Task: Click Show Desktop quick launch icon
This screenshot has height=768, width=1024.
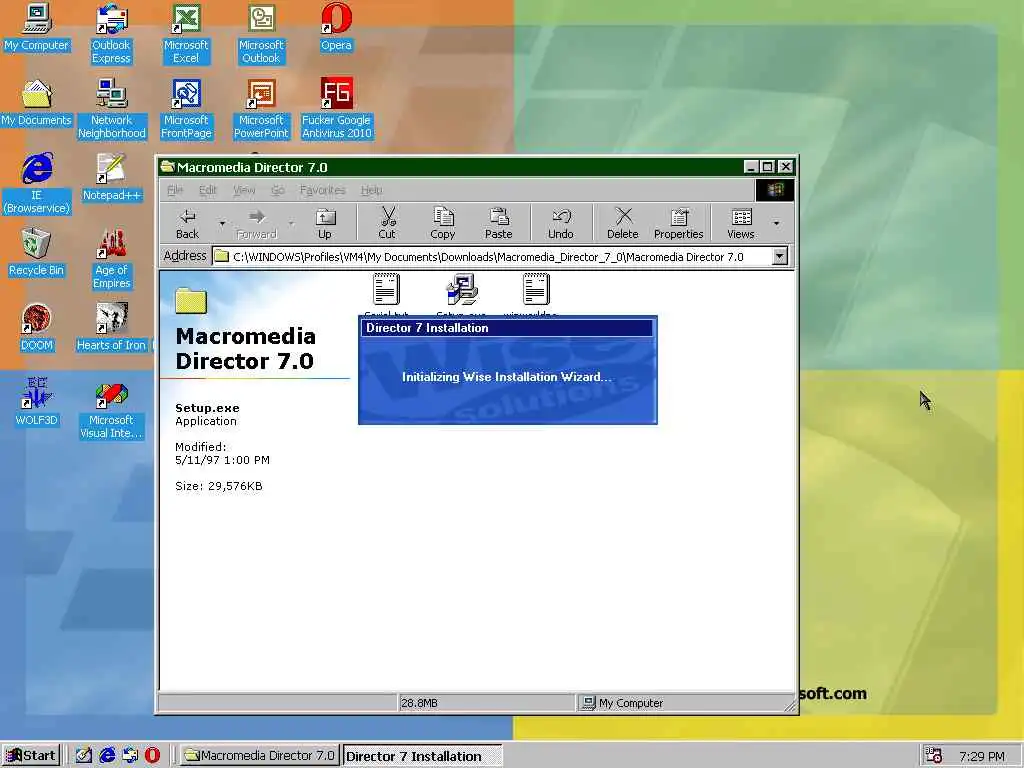Action: tap(84, 756)
